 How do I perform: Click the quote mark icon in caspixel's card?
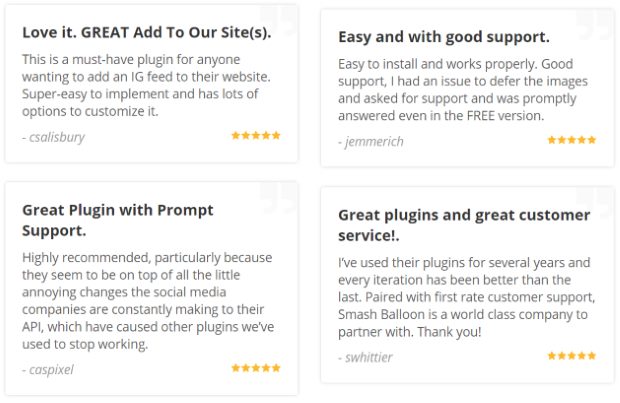point(278,197)
